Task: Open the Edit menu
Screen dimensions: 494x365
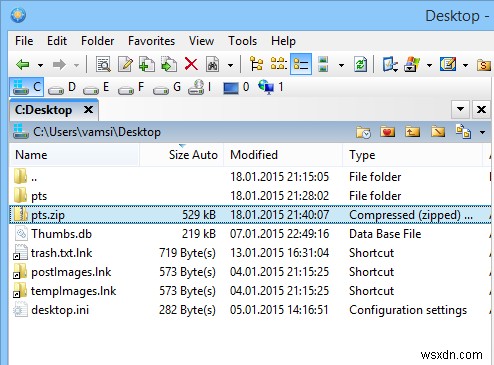Action: [57, 41]
